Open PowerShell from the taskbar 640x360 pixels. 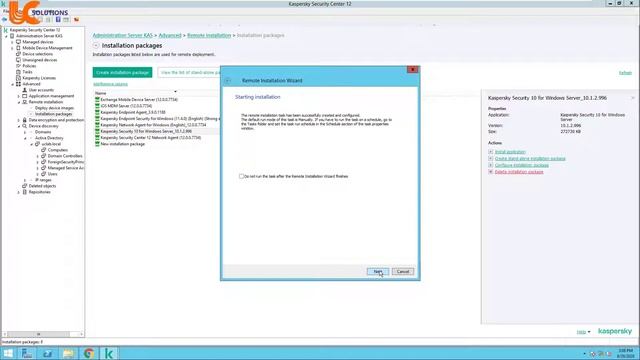47,353
